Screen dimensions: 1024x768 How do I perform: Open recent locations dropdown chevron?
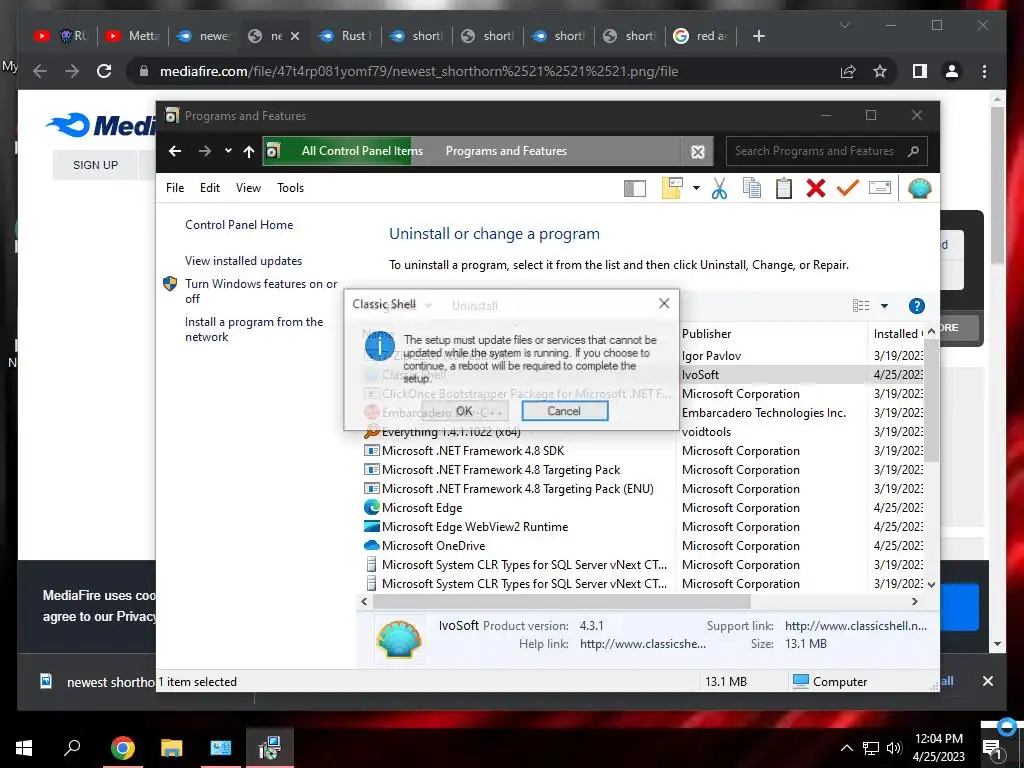228,151
